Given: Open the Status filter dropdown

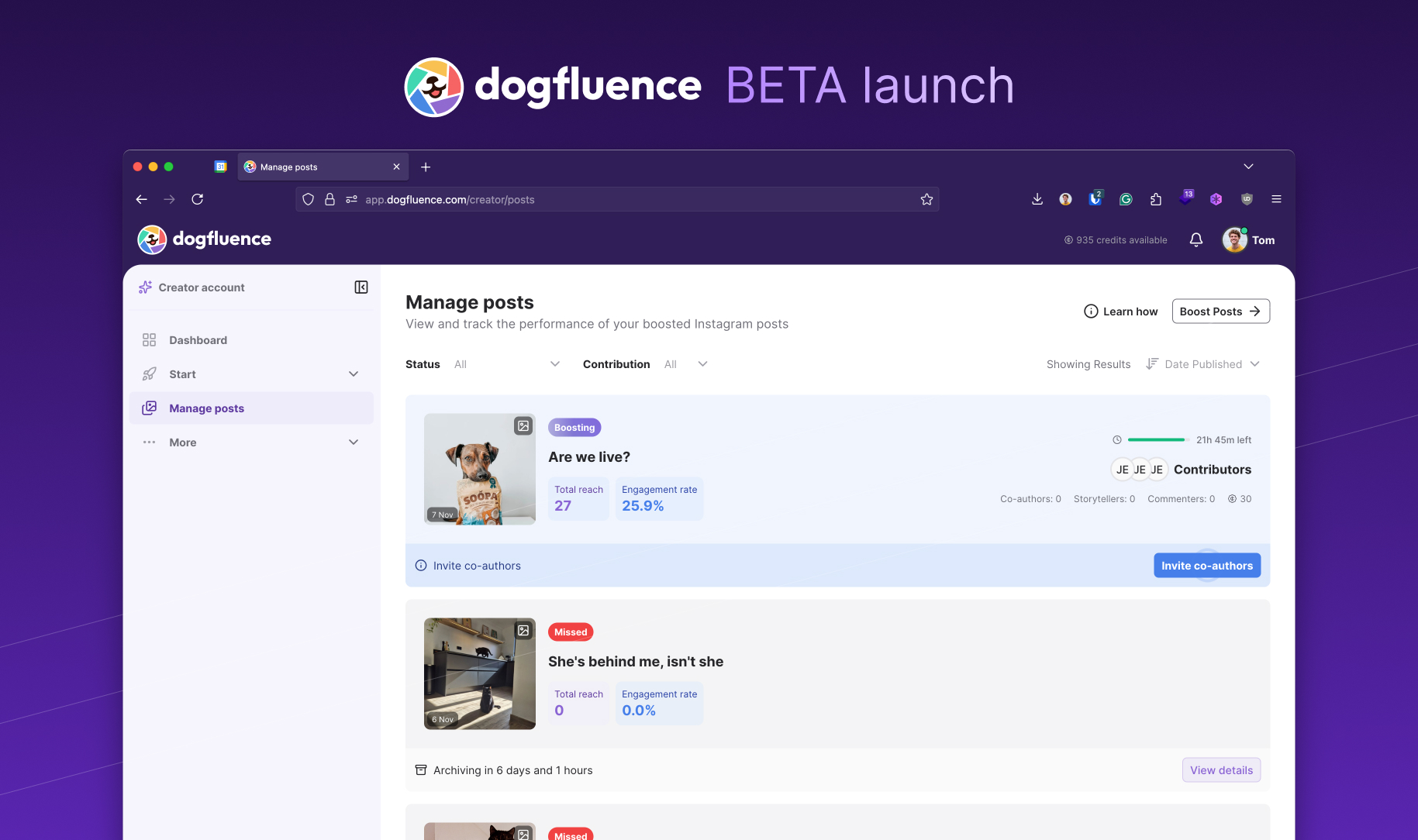Looking at the screenshot, I should pyautogui.click(x=507, y=364).
